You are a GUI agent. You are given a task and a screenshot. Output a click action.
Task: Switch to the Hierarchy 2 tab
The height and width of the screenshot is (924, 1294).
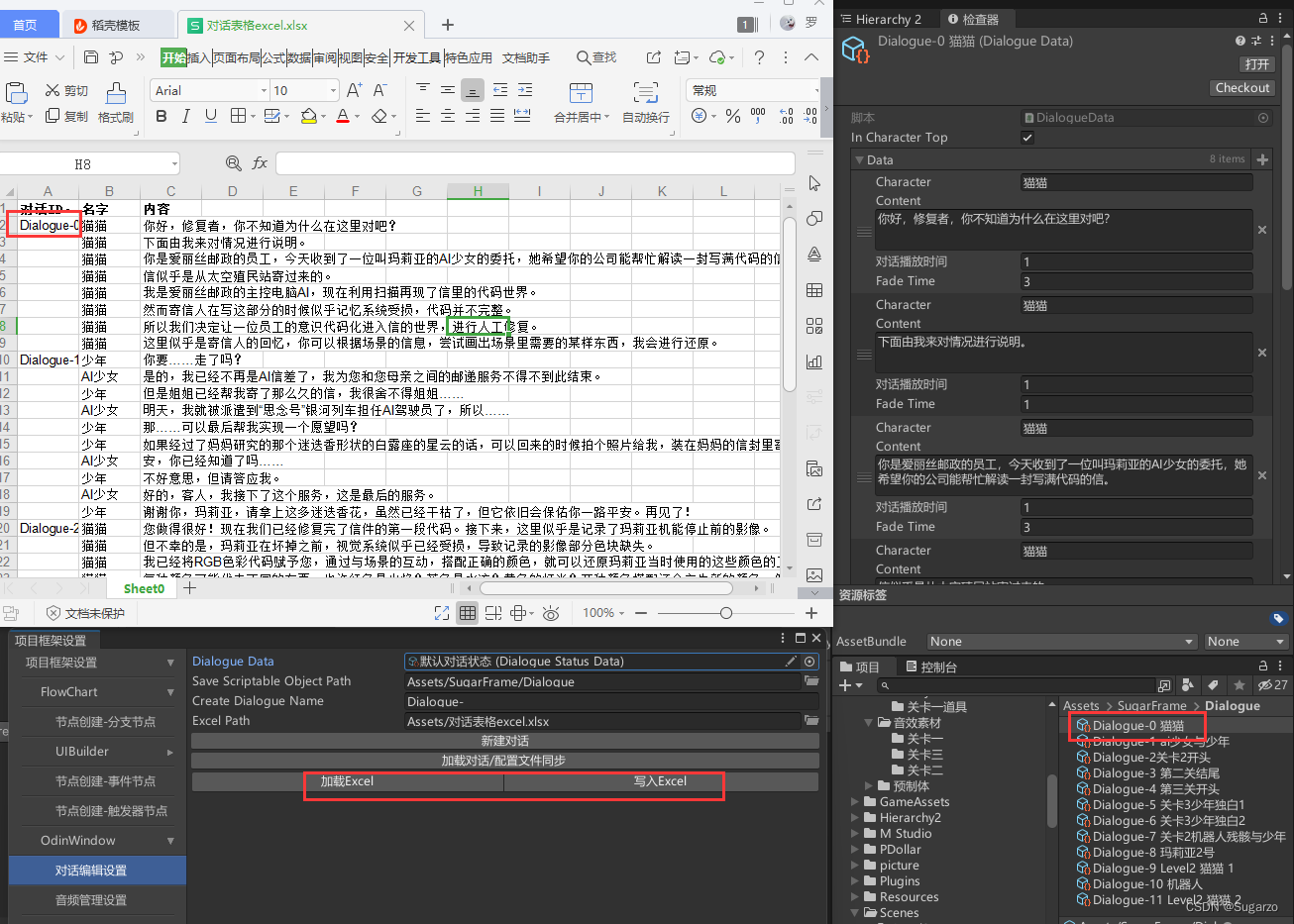[x=880, y=19]
